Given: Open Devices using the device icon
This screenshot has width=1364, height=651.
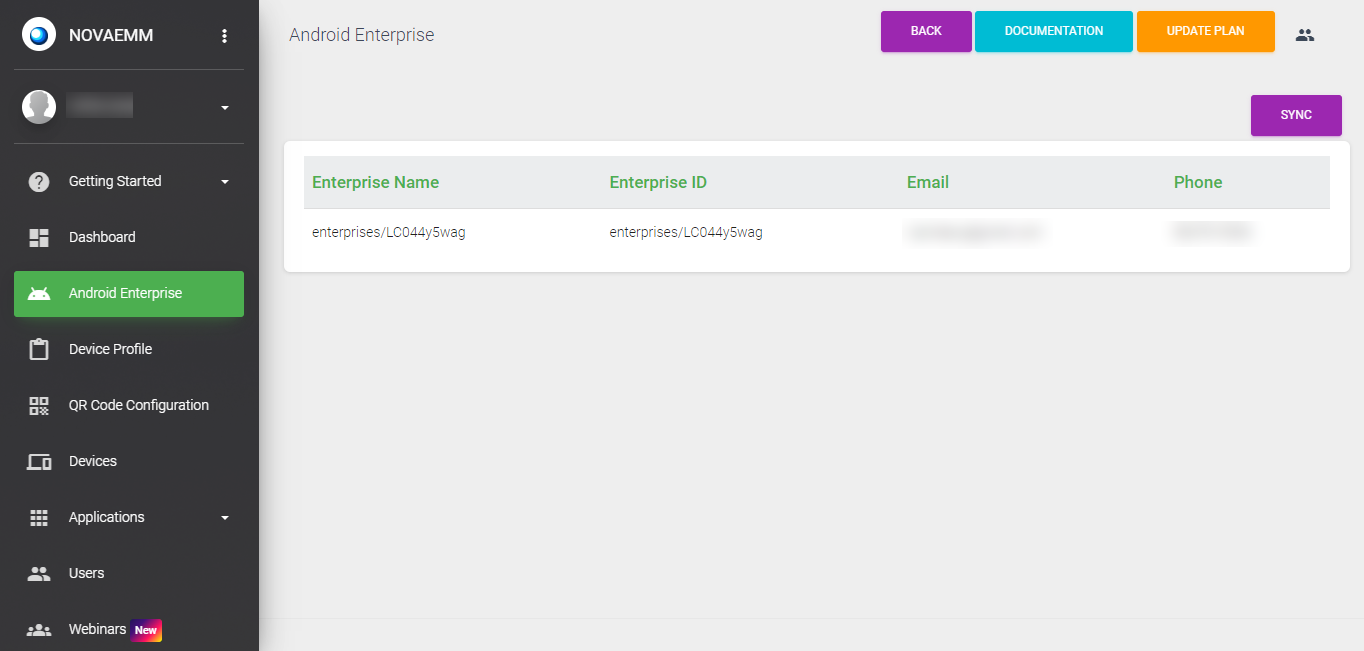Looking at the screenshot, I should click(x=38, y=461).
